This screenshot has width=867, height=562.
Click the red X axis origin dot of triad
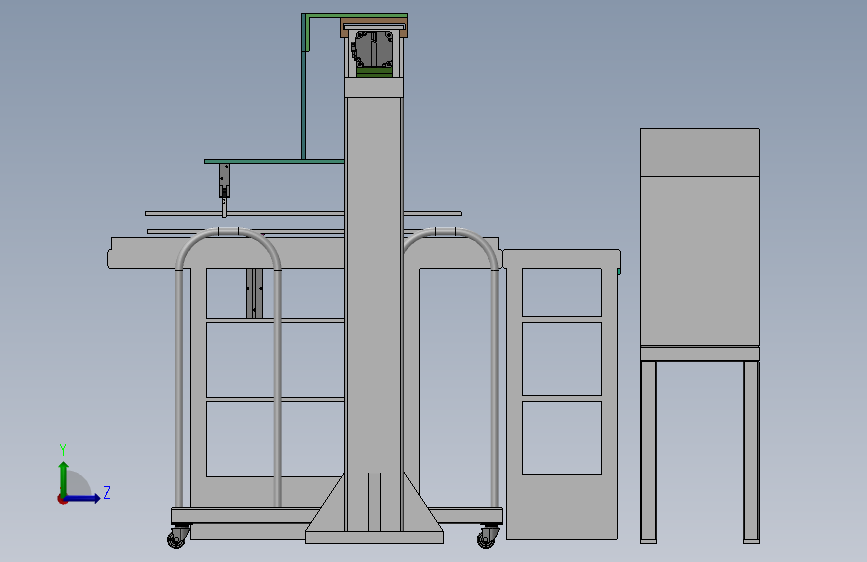62,499
